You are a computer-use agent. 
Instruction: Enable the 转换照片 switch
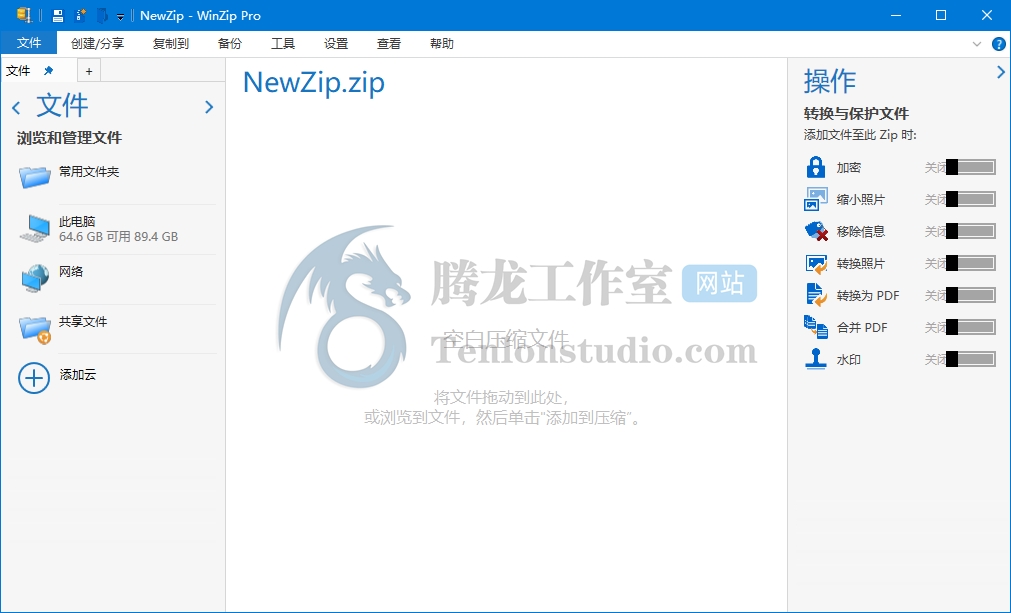coord(970,263)
